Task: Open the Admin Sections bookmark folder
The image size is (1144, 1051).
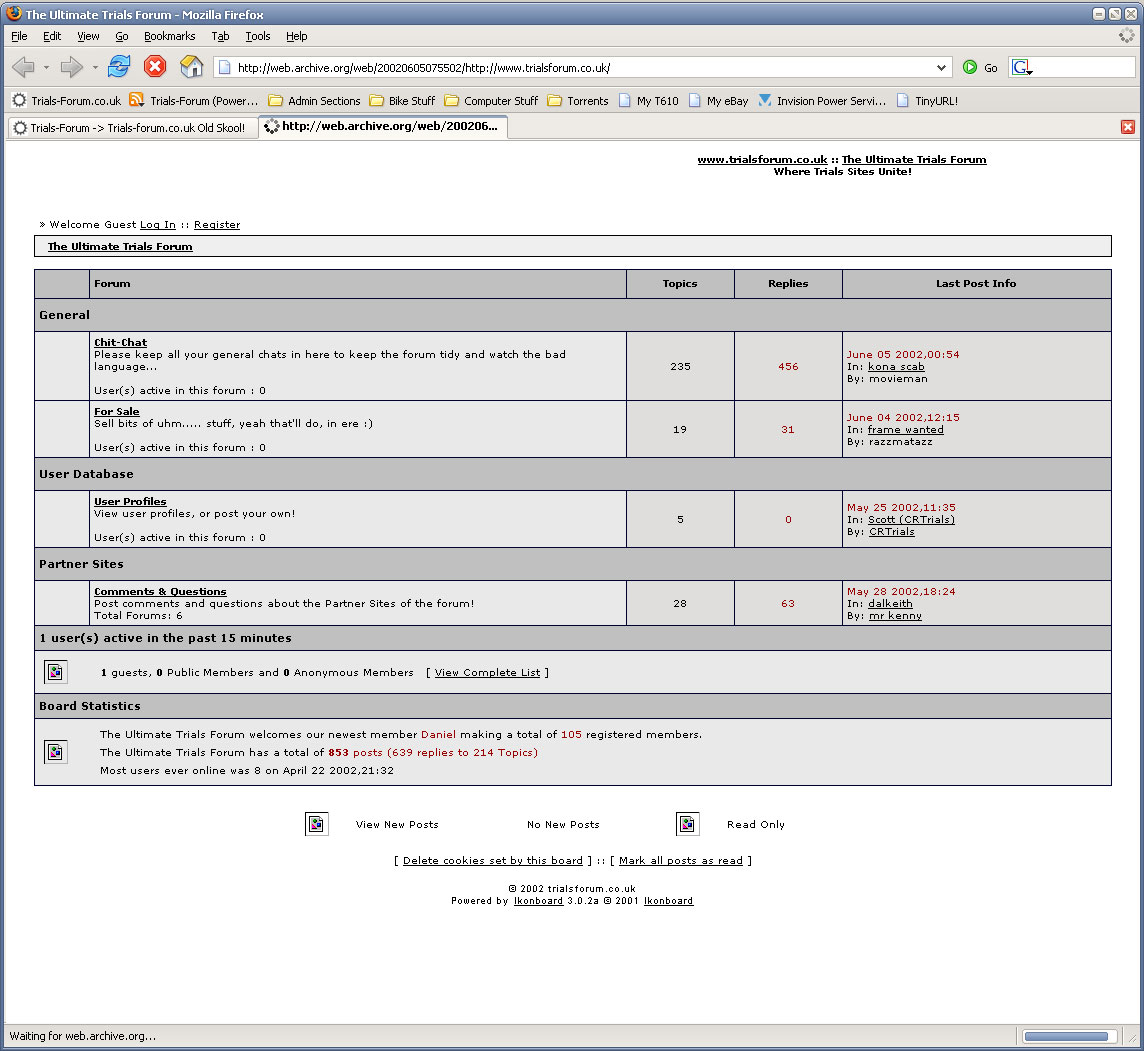Action: tap(314, 101)
